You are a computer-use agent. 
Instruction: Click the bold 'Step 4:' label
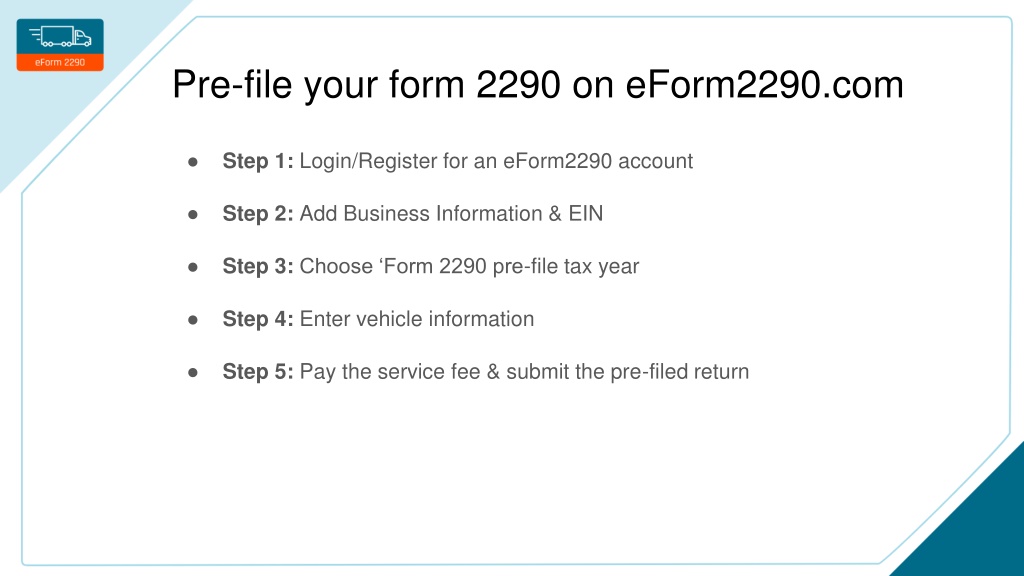[x=258, y=319]
